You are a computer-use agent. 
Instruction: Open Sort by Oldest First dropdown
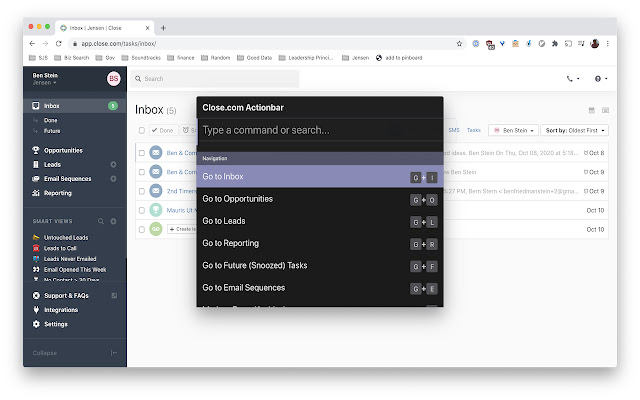[575, 130]
